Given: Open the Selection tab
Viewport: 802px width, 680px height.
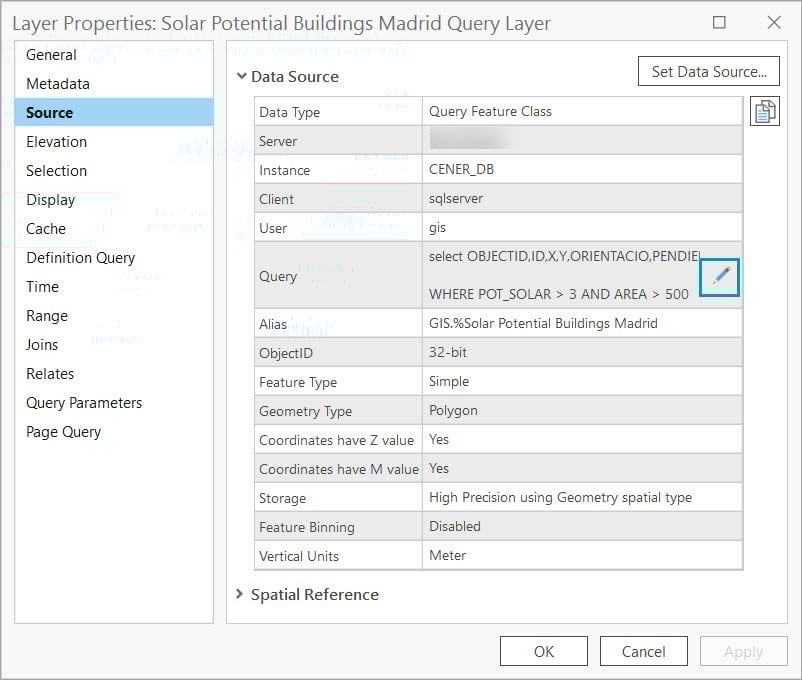Looking at the screenshot, I should (56, 170).
